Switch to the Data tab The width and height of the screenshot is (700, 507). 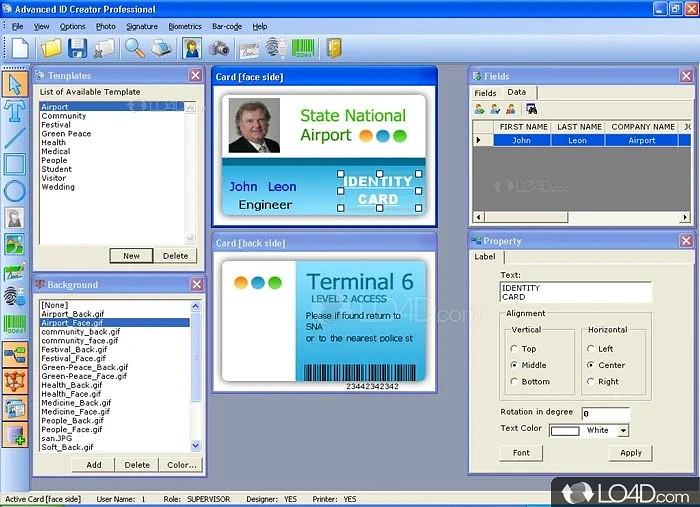pyautogui.click(x=517, y=92)
